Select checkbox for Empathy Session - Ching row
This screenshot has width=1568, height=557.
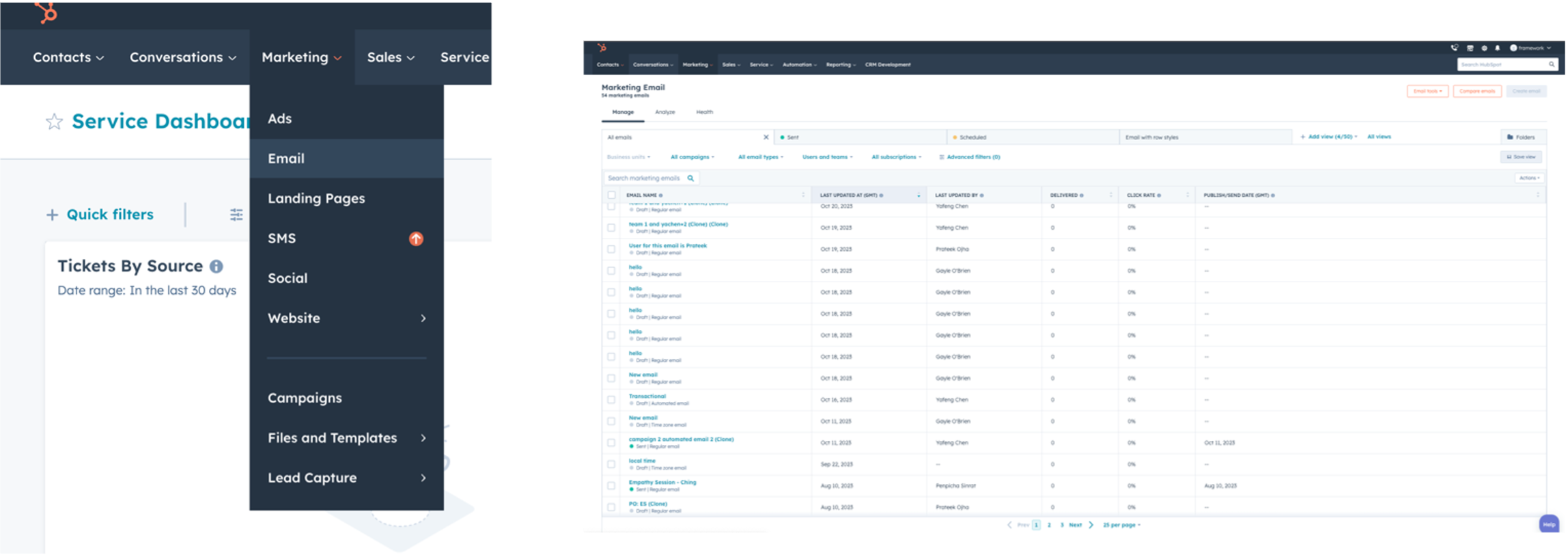point(611,485)
